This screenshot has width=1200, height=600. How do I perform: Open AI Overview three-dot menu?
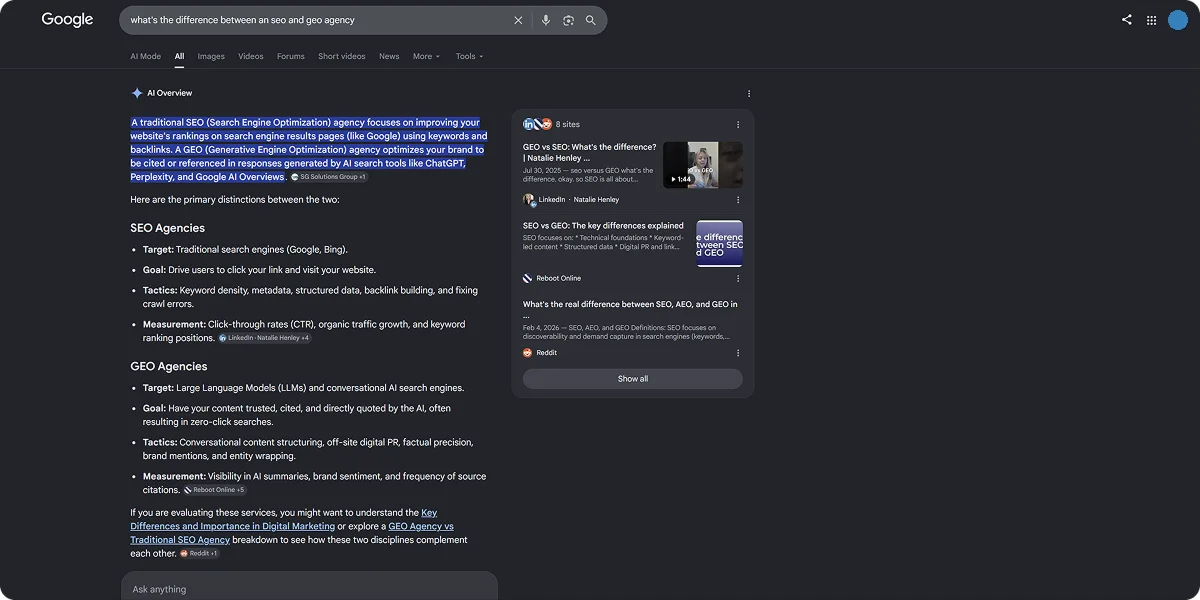(x=749, y=94)
